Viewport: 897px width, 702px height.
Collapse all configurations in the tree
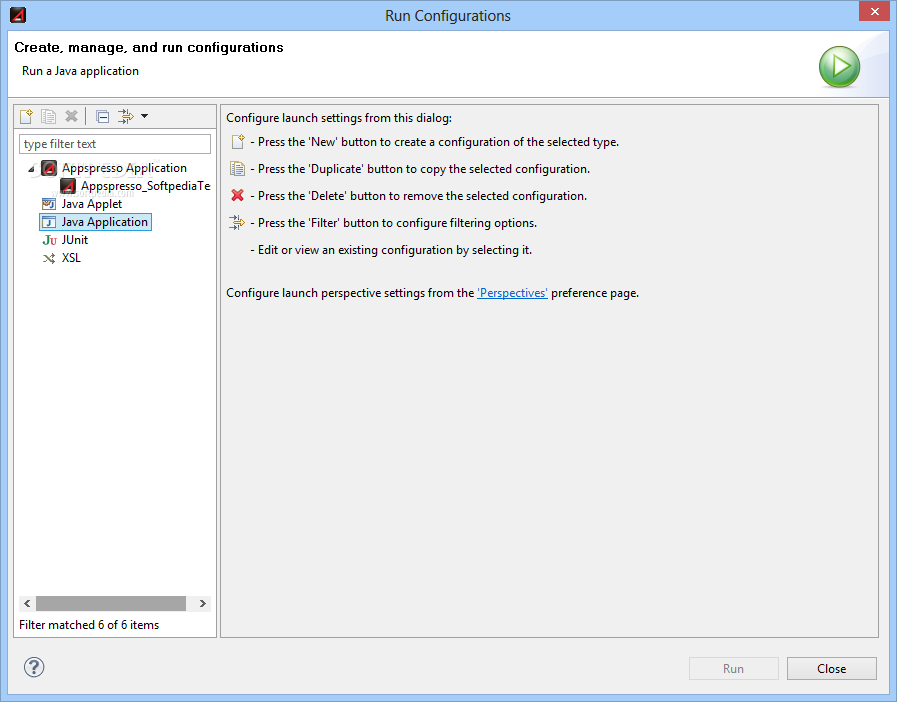(x=102, y=117)
